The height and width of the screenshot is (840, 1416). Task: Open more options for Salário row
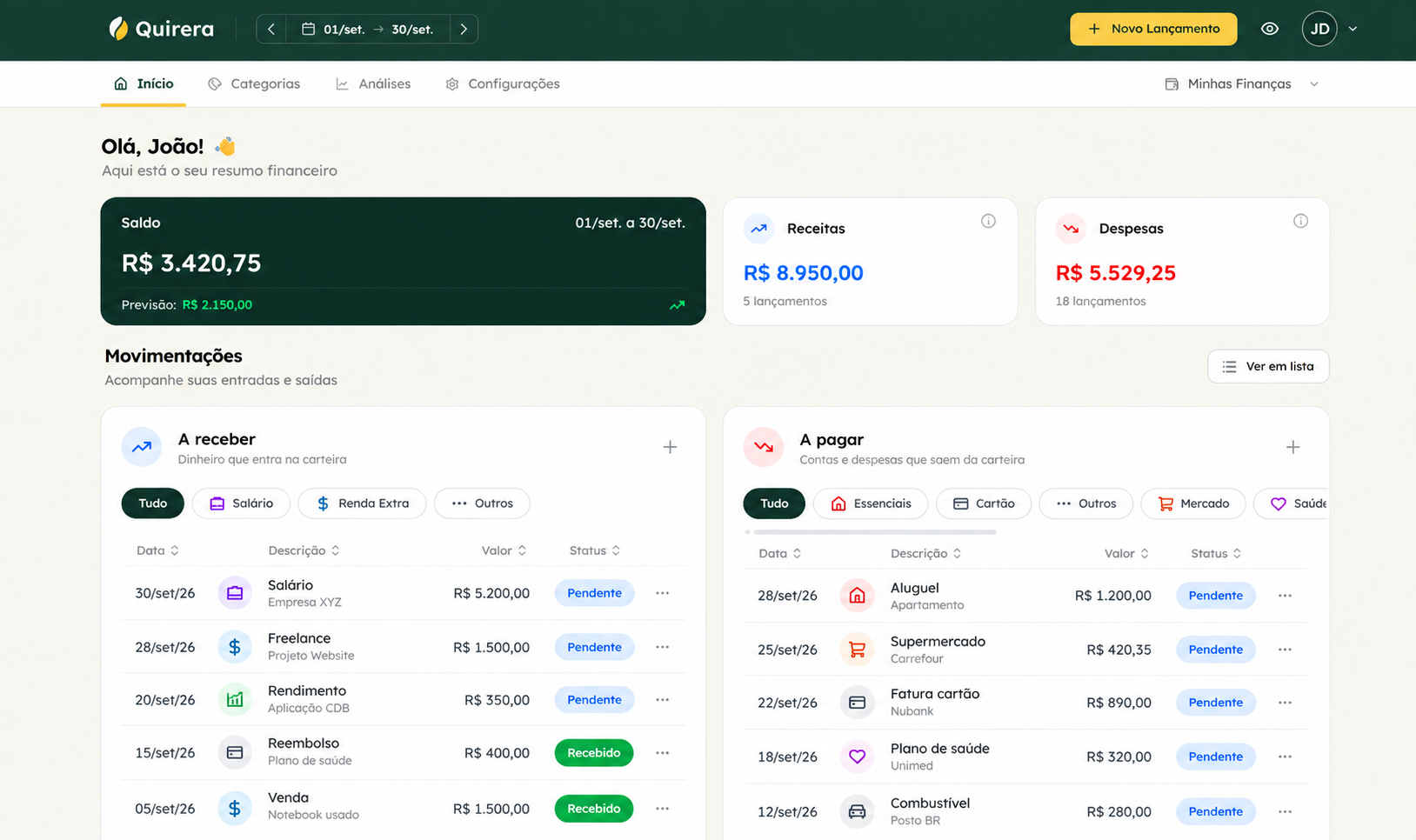[662, 593]
